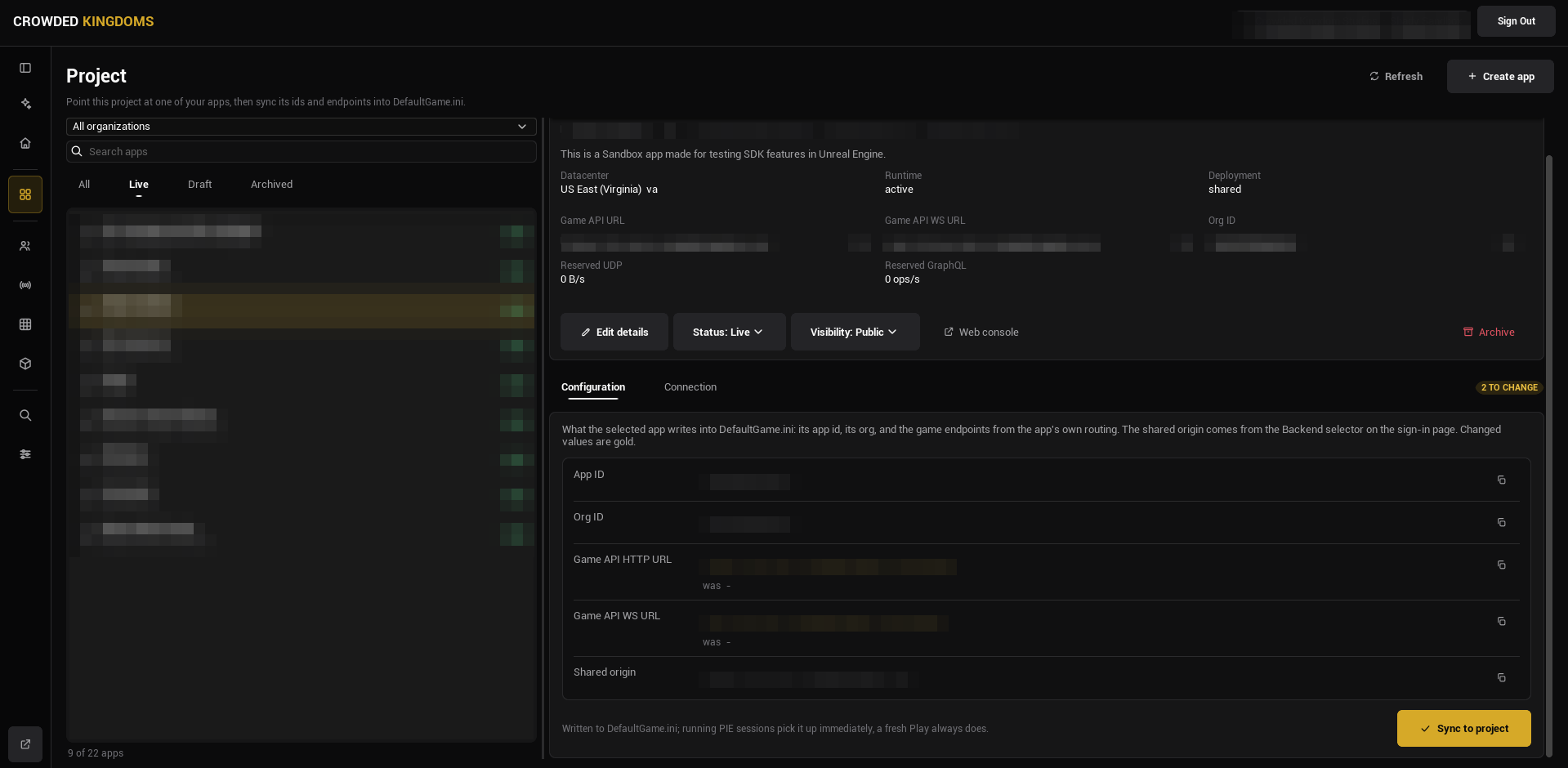Open the Configuration tab
Screen dimensions: 1568x768
(x=593, y=387)
